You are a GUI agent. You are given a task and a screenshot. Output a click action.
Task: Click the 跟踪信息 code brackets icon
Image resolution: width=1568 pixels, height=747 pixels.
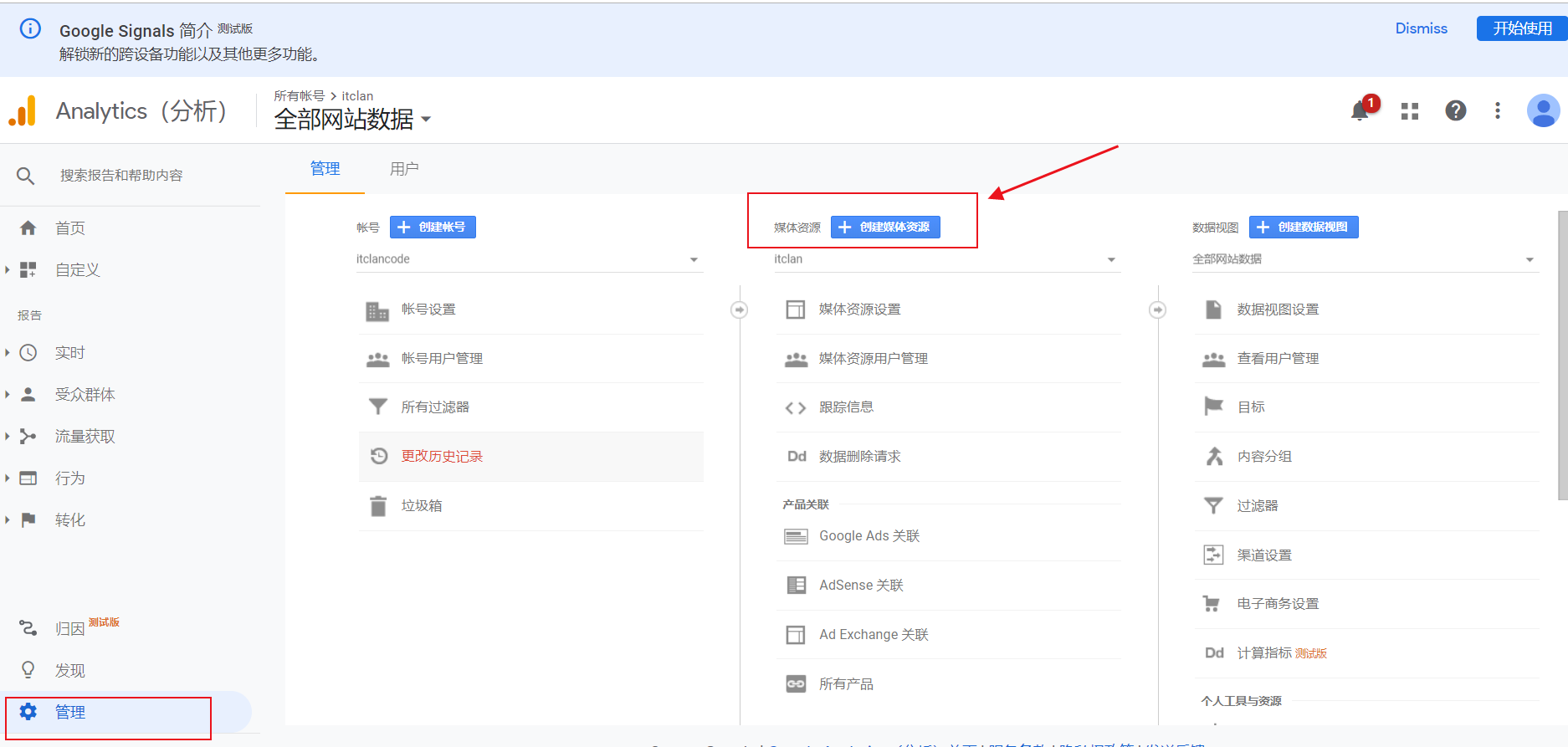point(796,408)
